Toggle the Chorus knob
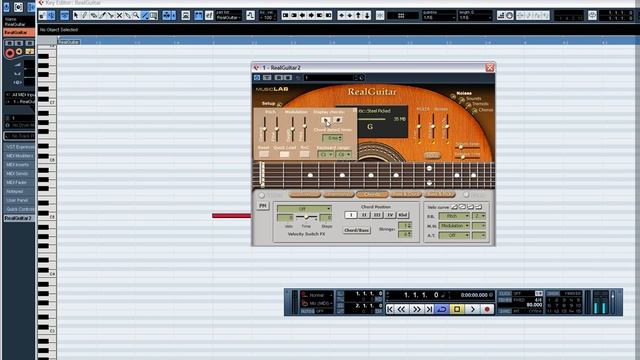Screen dimensions: 640x360 (474, 111)
